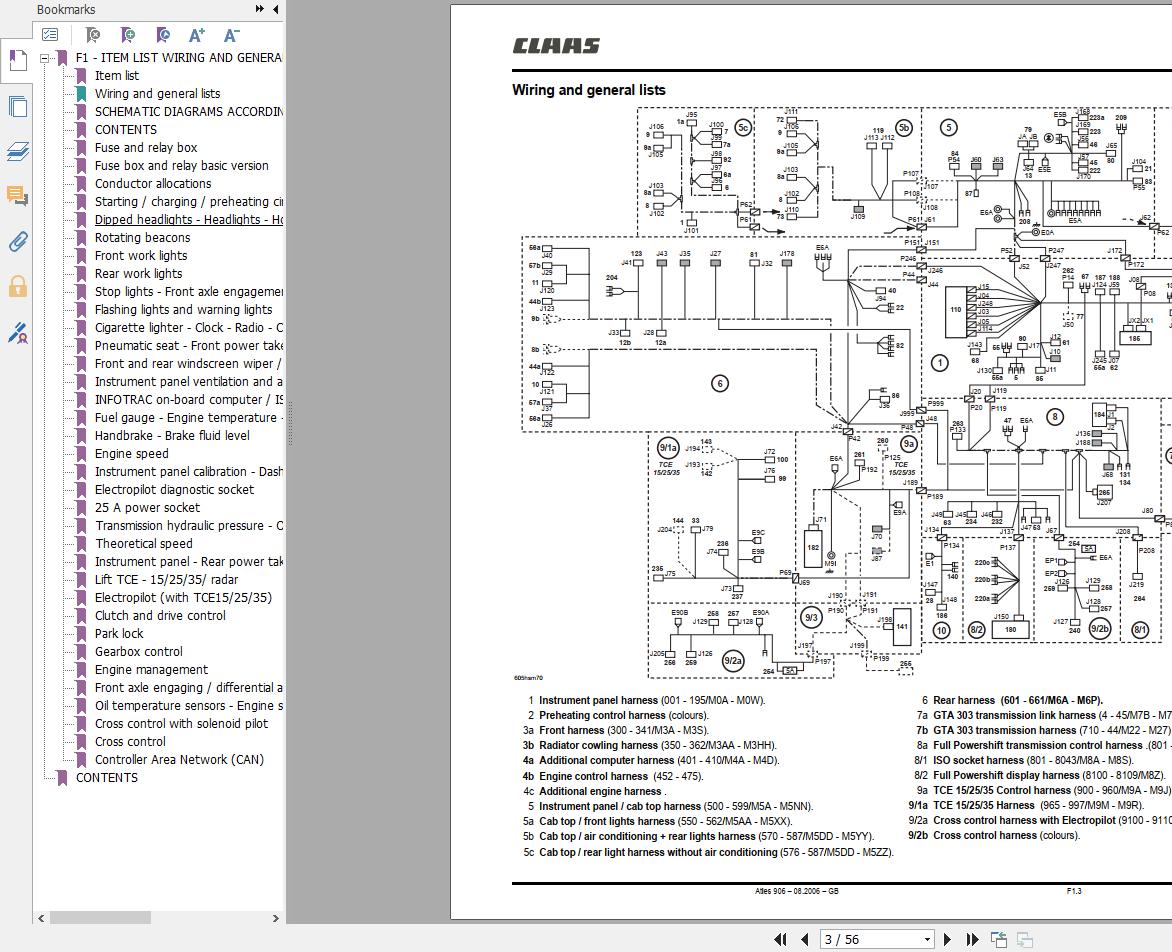
Task: Go to the previous view icon
Action: tap(999, 939)
